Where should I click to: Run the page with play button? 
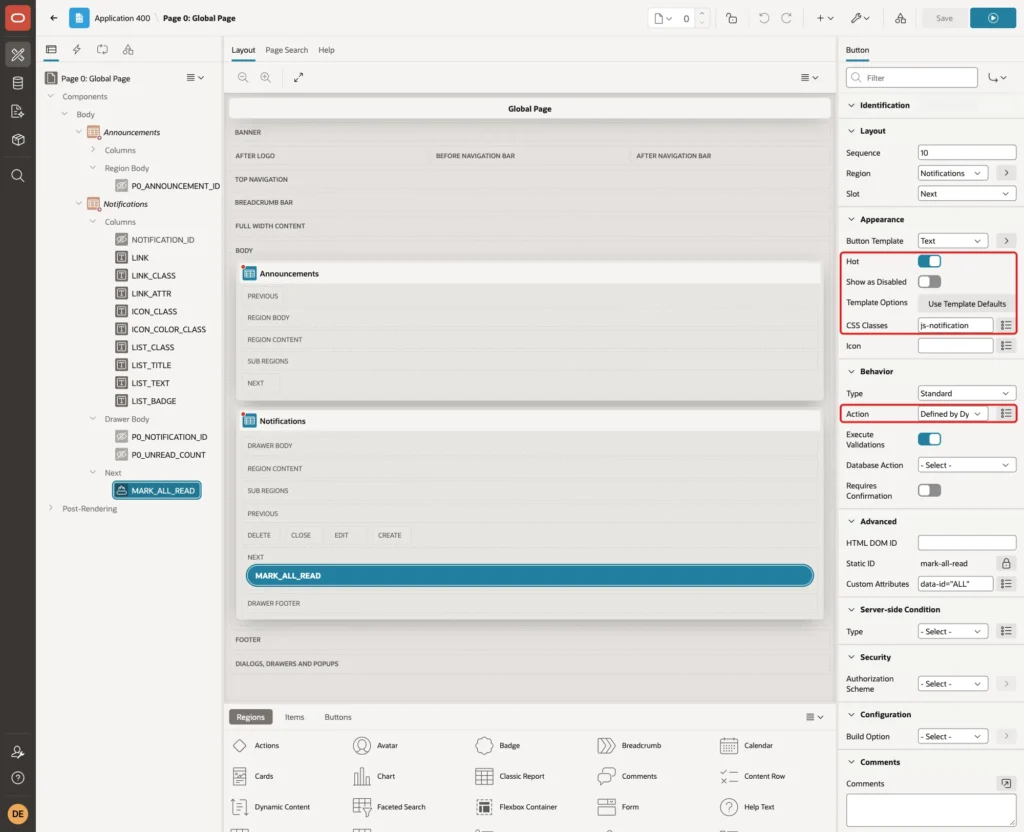tap(993, 18)
